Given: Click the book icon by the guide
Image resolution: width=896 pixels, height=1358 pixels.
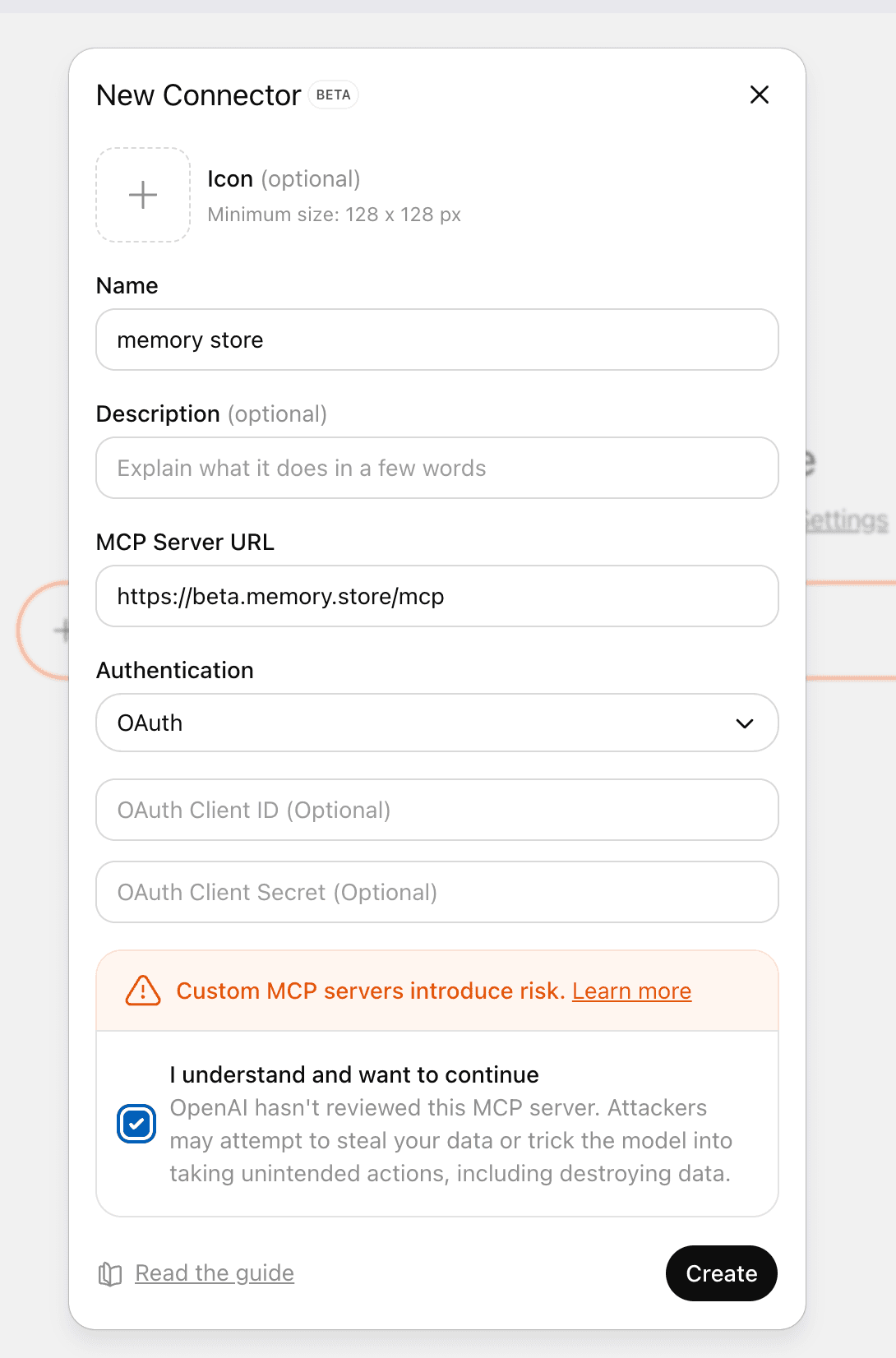Looking at the screenshot, I should (110, 1274).
